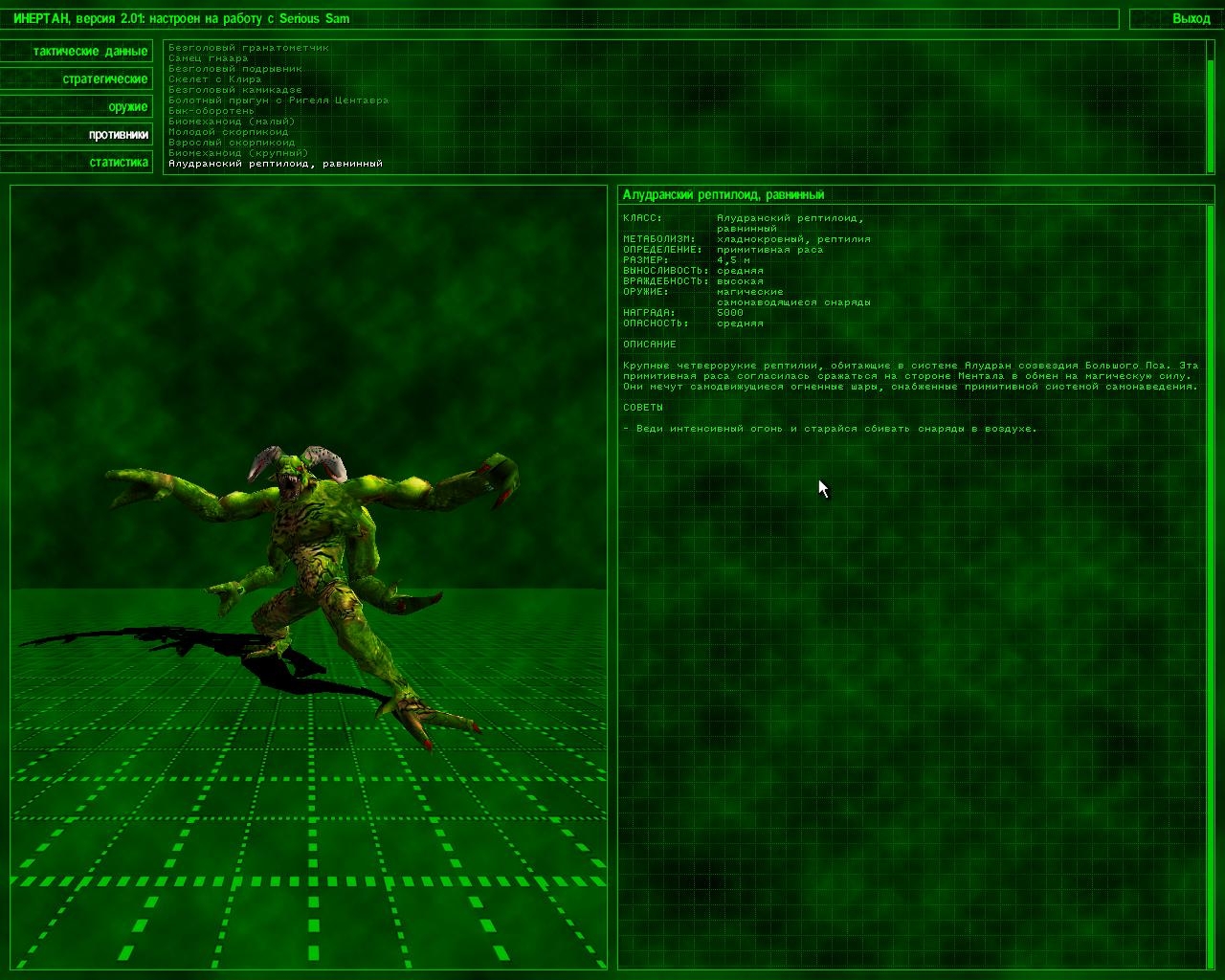Choose Безголовый подрывник in list
The width and height of the screenshot is (1225, 980).
[x=235, y=68]
